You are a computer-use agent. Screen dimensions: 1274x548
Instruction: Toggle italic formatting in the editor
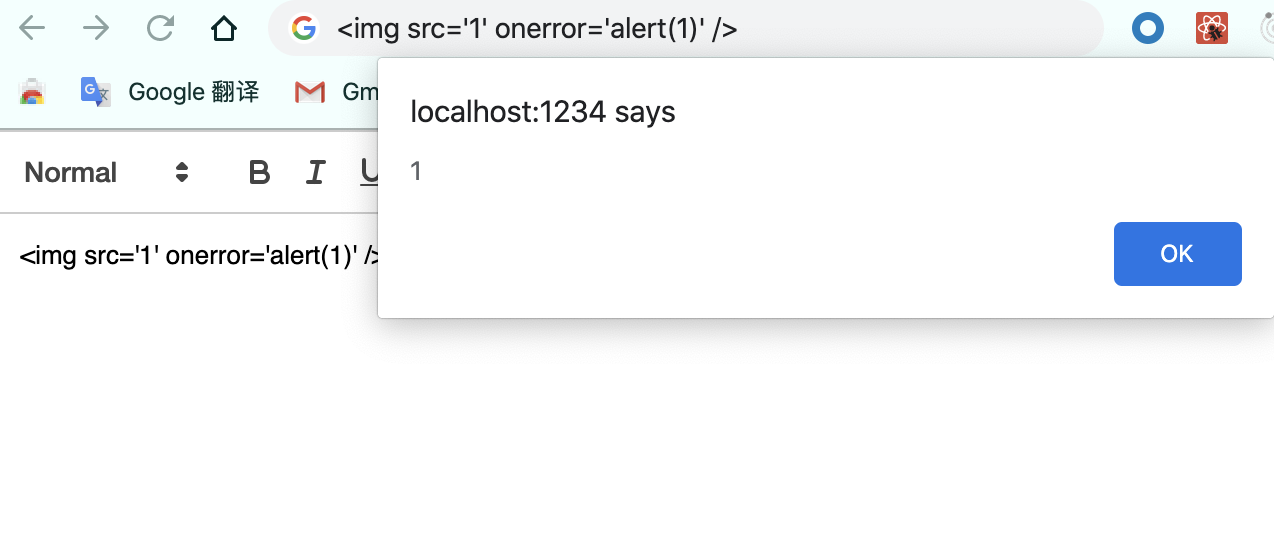315,173
